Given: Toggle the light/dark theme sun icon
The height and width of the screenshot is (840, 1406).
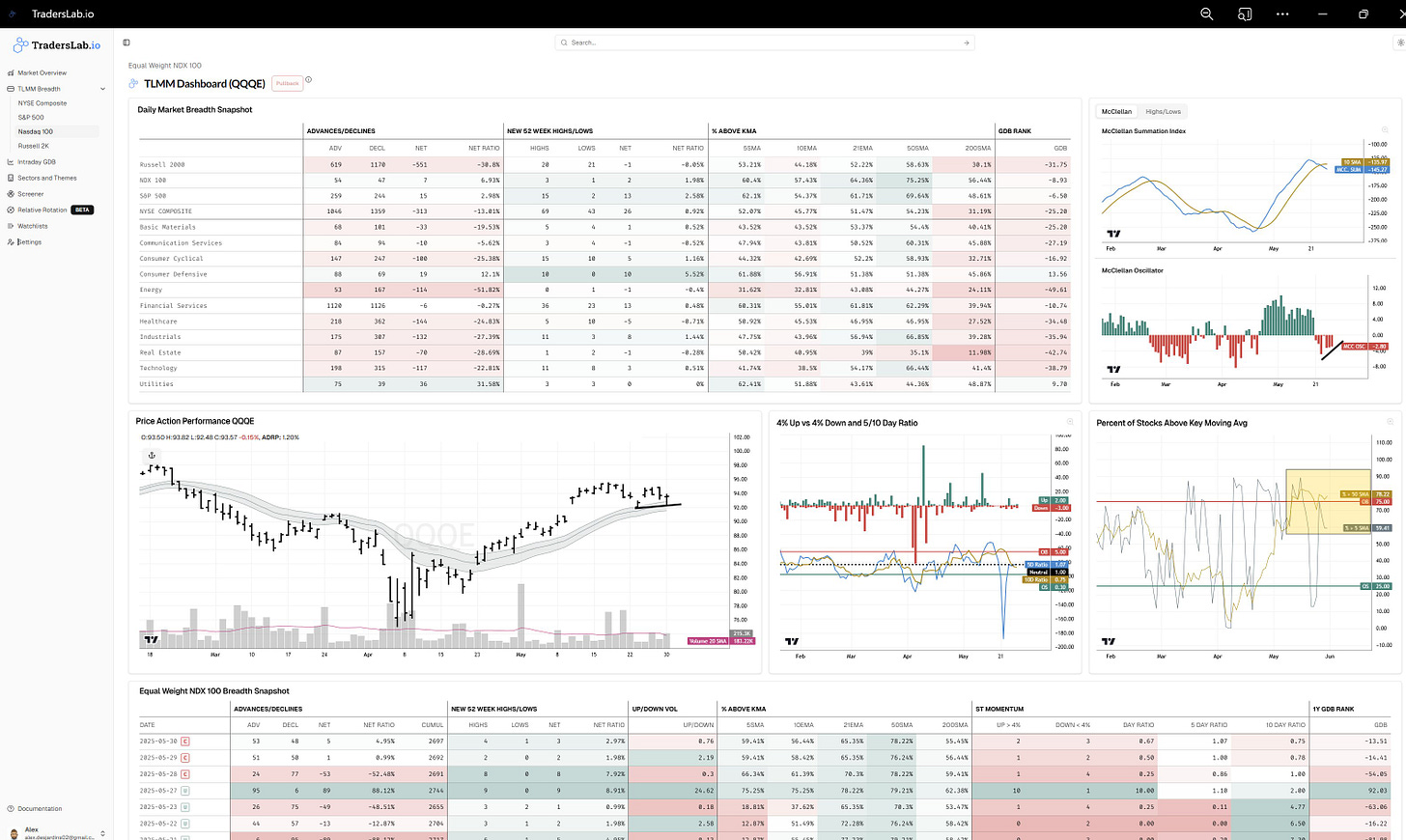Looking at the screenshot, I should point(1400,42).
